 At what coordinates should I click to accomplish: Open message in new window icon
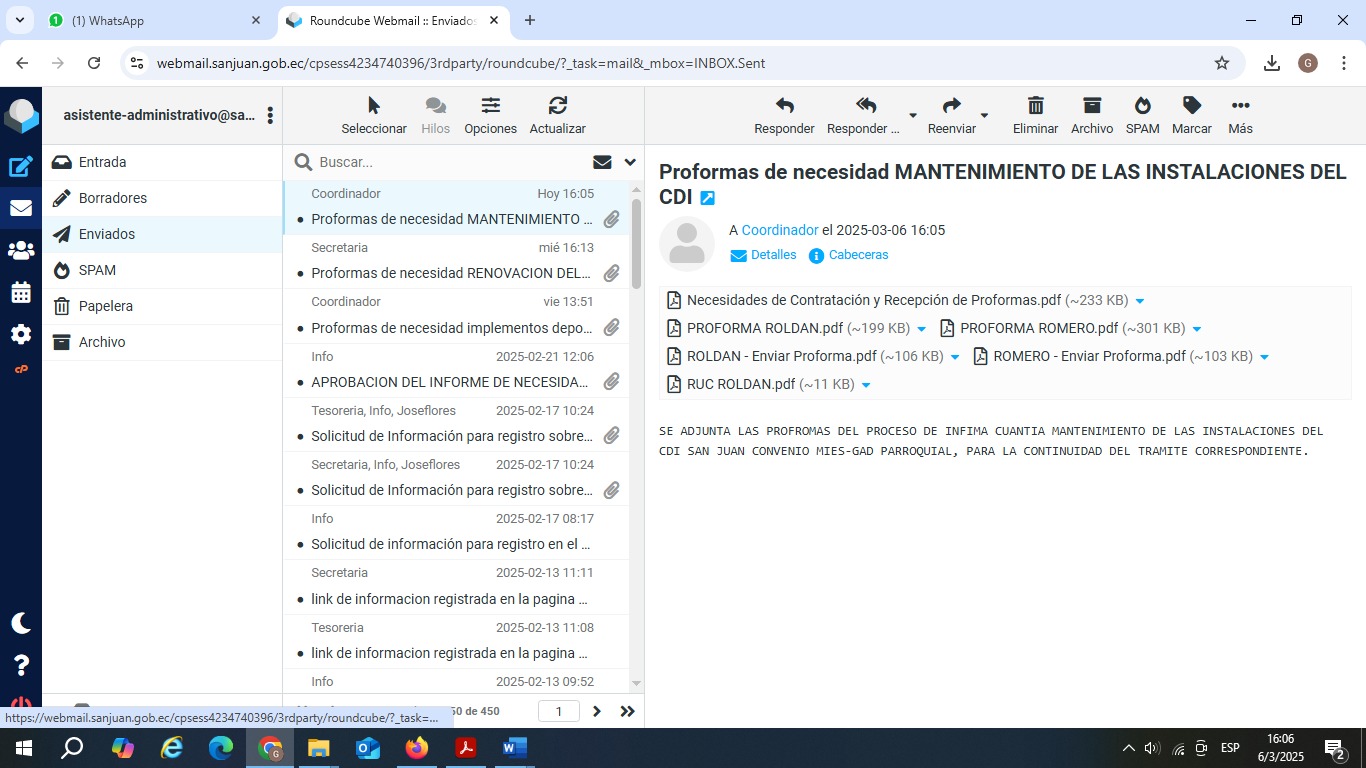point(707,198)
